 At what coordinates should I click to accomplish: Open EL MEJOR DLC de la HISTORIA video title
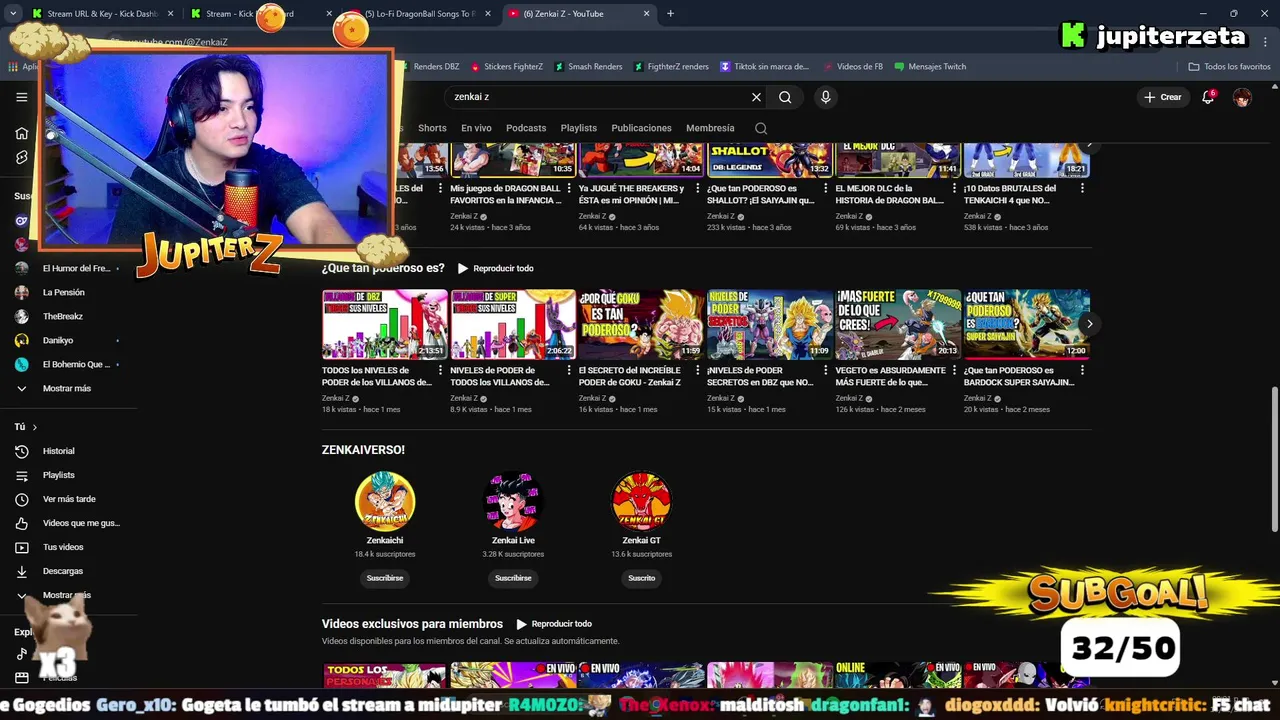tap(889, 194)
